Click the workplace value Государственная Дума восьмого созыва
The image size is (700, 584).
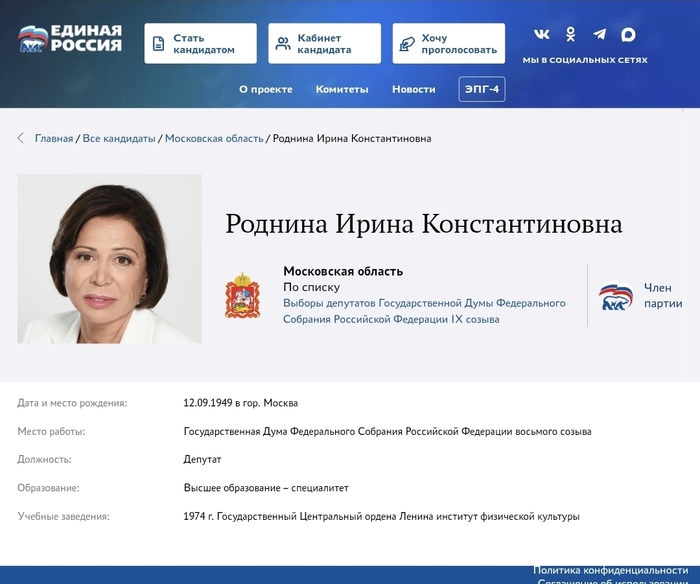(387, 432)
